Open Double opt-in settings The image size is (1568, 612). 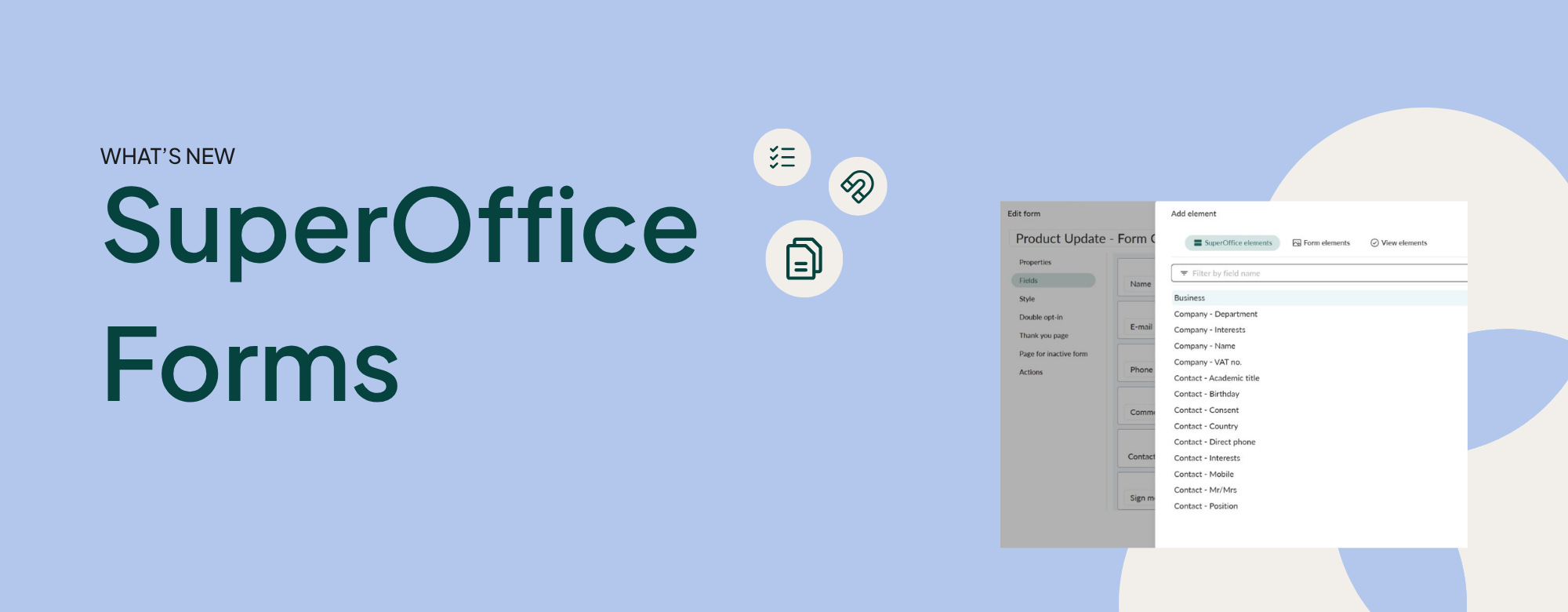tap(1040, 318)
